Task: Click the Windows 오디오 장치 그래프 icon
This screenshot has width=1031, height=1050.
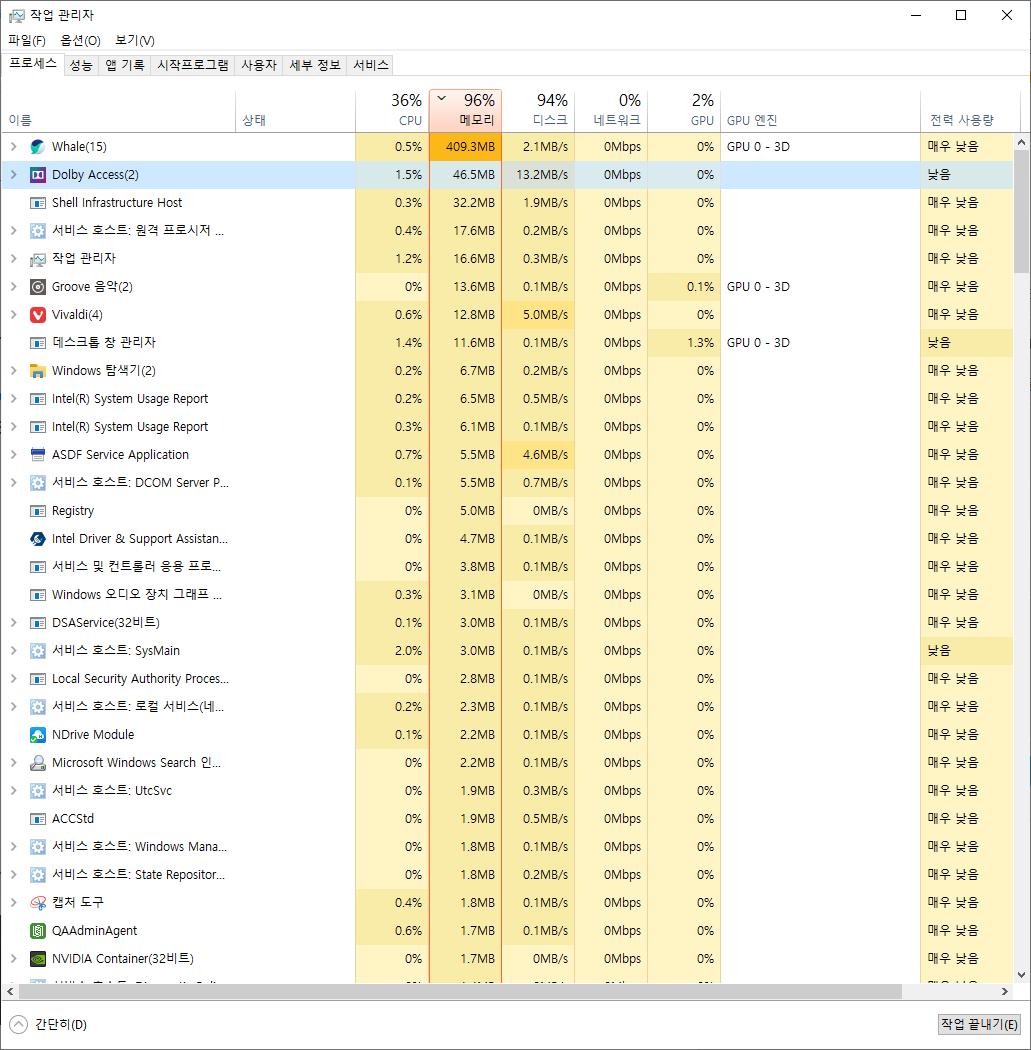Action: (x=38, y=595)
